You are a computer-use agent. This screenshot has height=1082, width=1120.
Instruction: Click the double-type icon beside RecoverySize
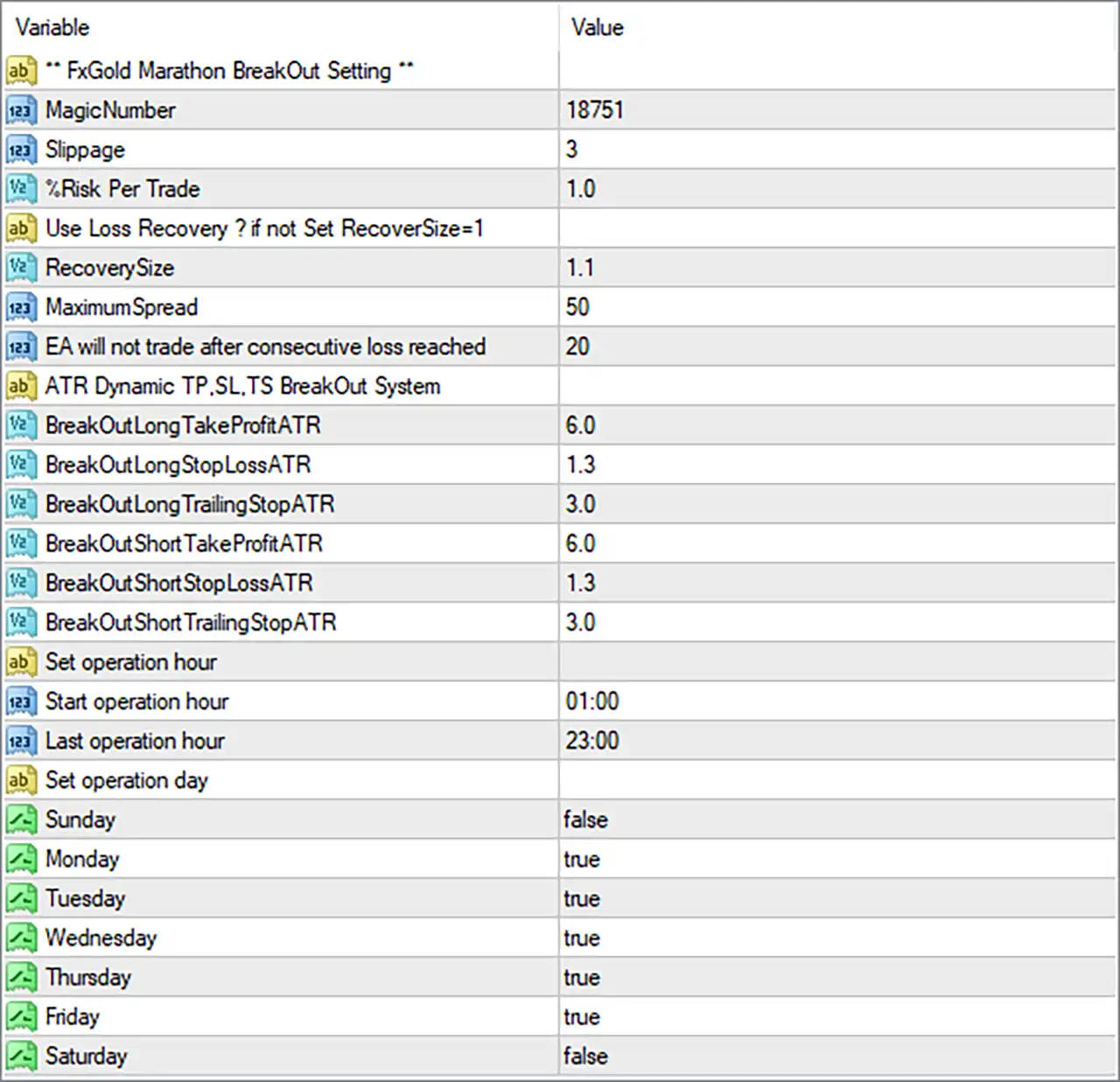[21, 268]
